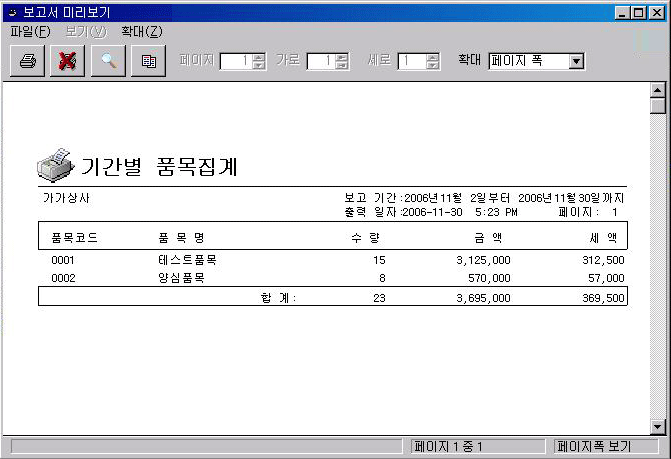Select the magnifying glass zoom tool
The width and height of the screenshot is (671, 459).
click(108, 61)
